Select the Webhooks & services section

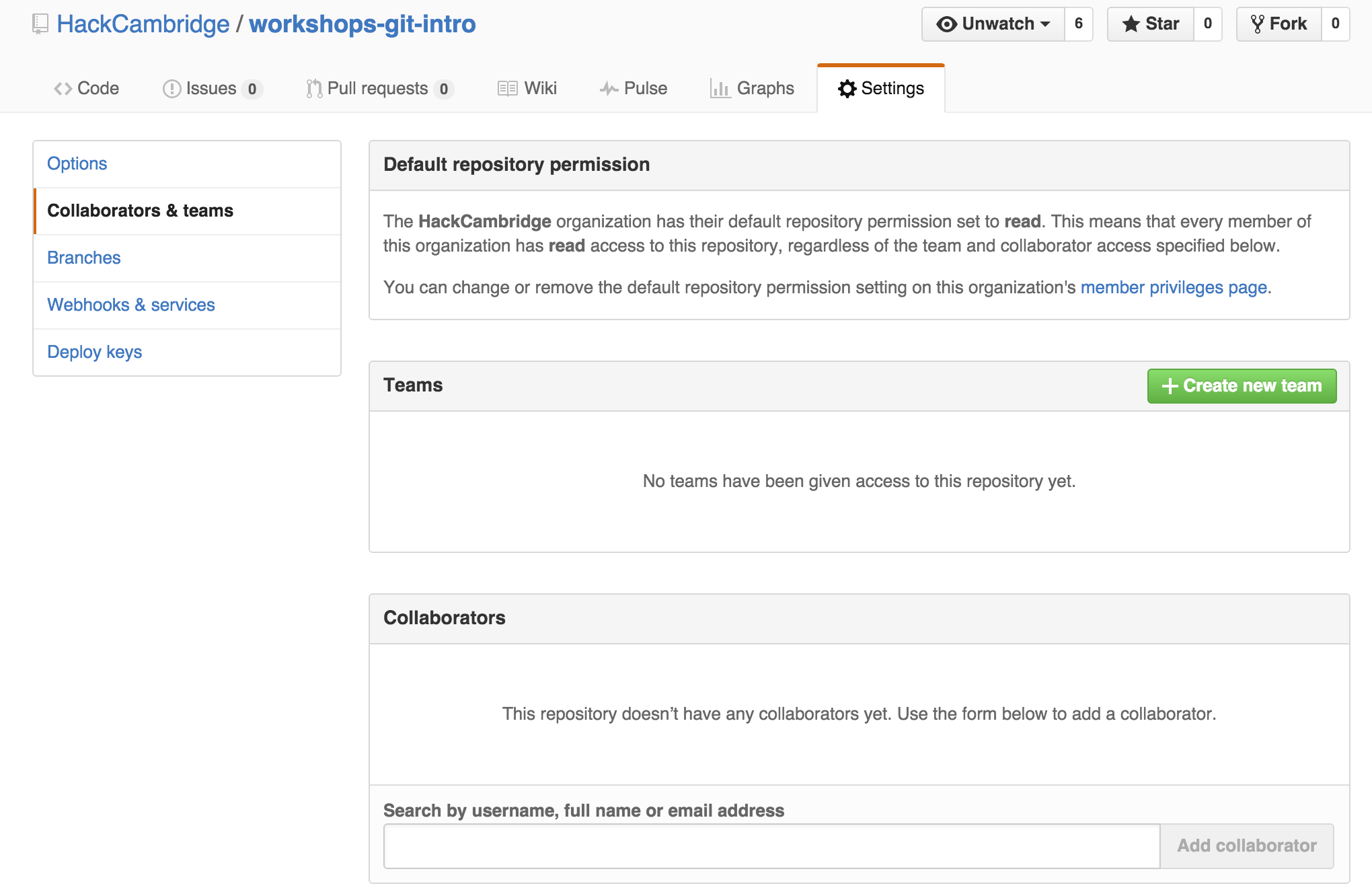click(132, 304)
